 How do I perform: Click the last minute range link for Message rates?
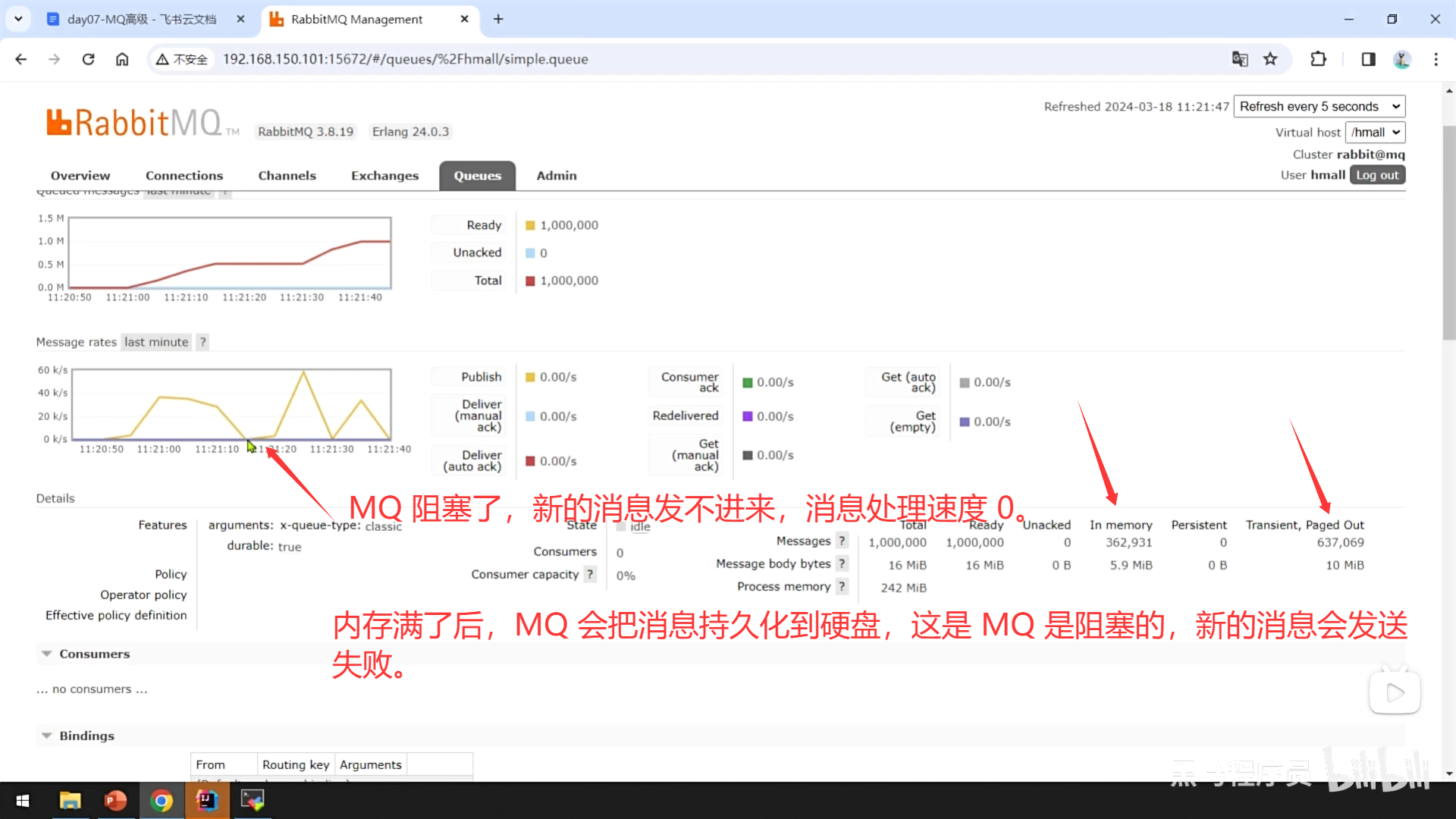tap(156, 342)
